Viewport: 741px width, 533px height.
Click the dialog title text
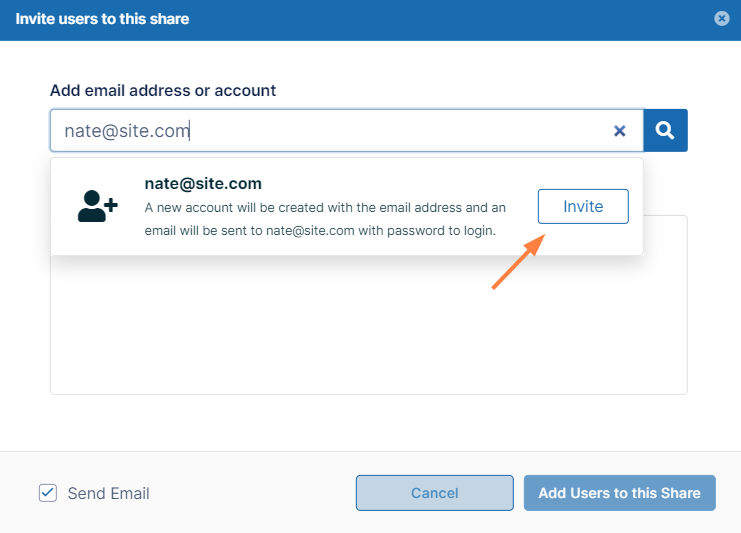[102, 19]
